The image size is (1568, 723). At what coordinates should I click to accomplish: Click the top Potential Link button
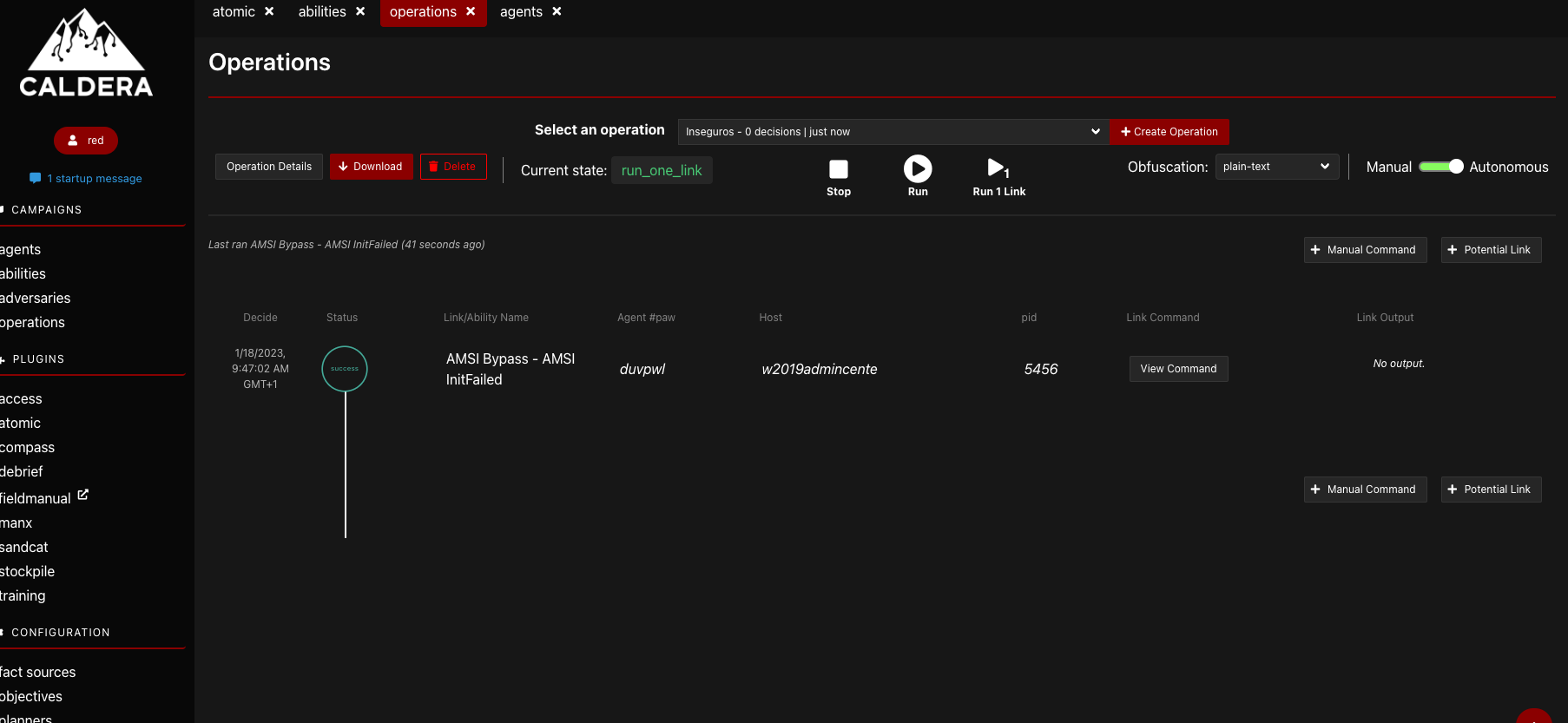coord(1491,250)
